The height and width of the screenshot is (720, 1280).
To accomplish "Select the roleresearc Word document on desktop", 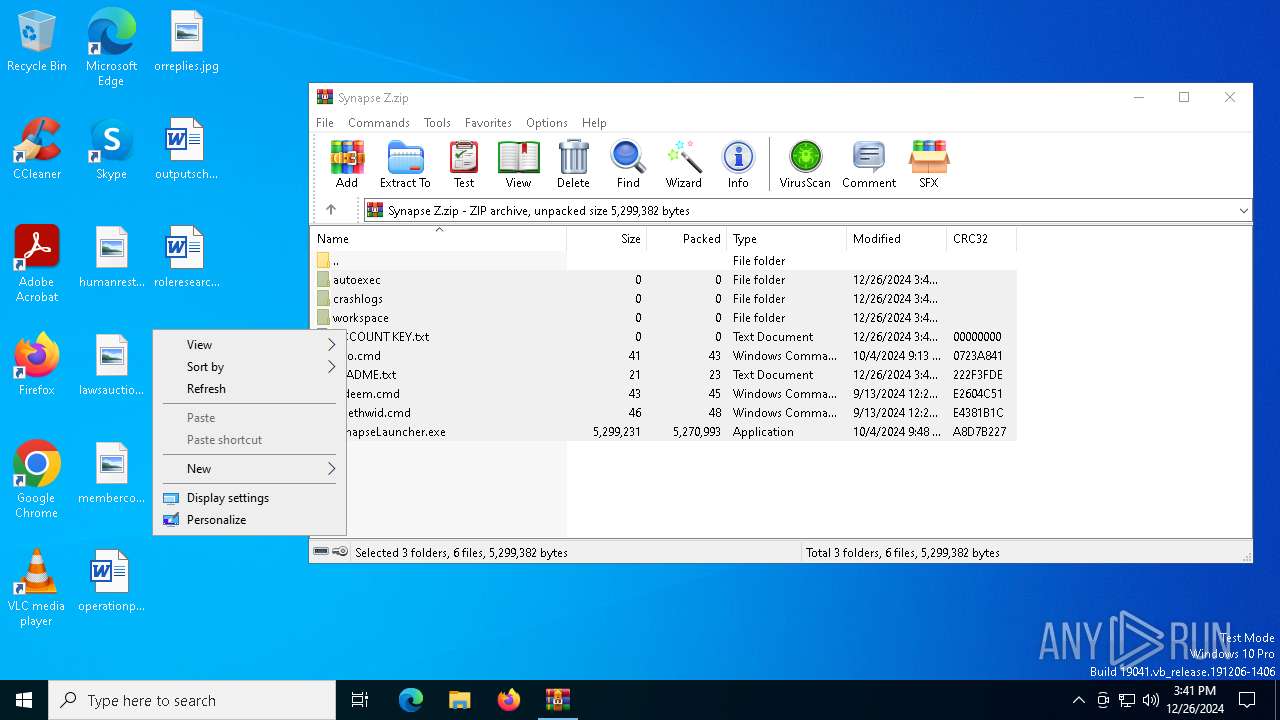I will click(186, 257).
